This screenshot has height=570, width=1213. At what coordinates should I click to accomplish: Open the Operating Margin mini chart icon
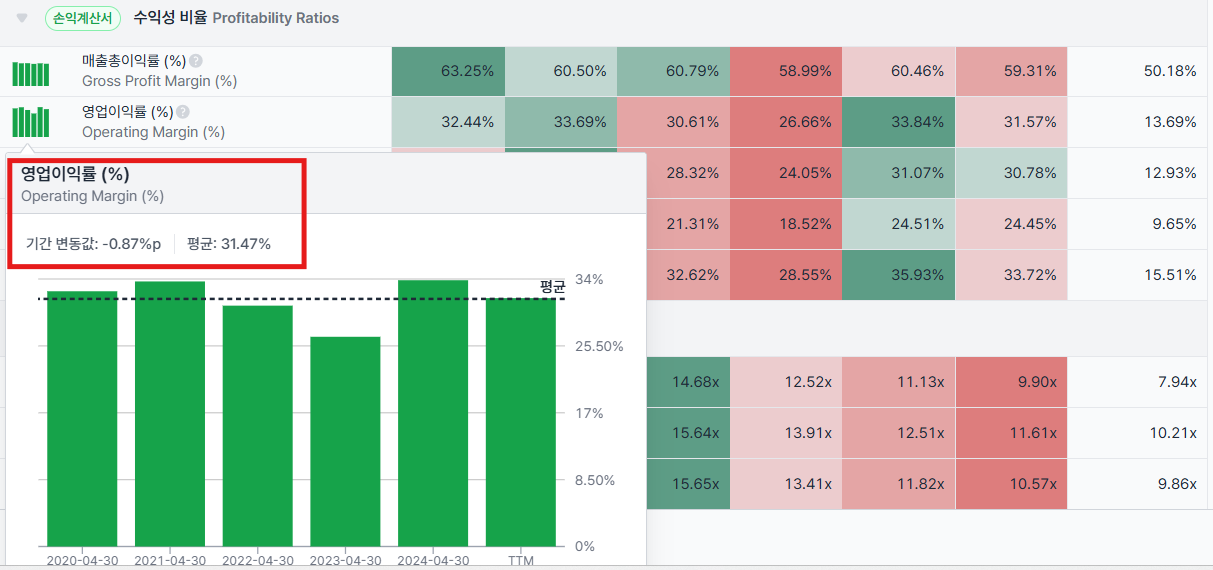(30, 122)
